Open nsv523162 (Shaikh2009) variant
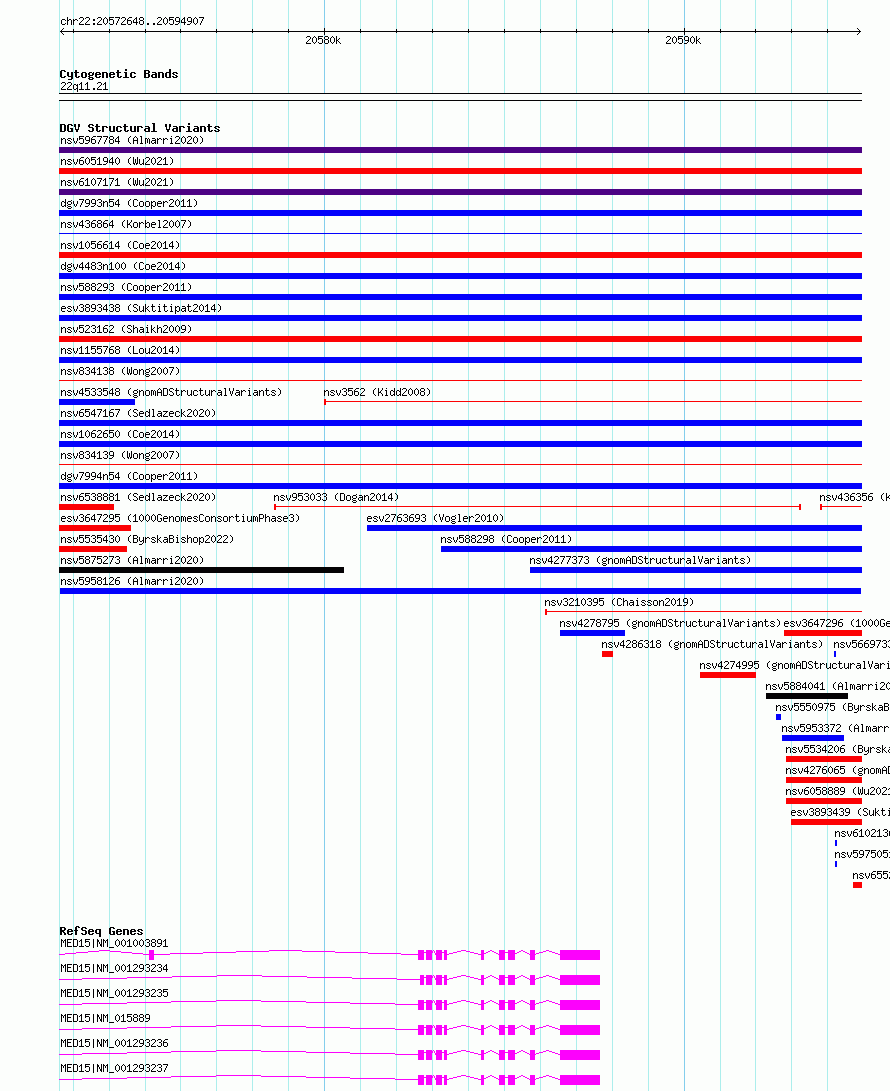 tap(126, 329)
